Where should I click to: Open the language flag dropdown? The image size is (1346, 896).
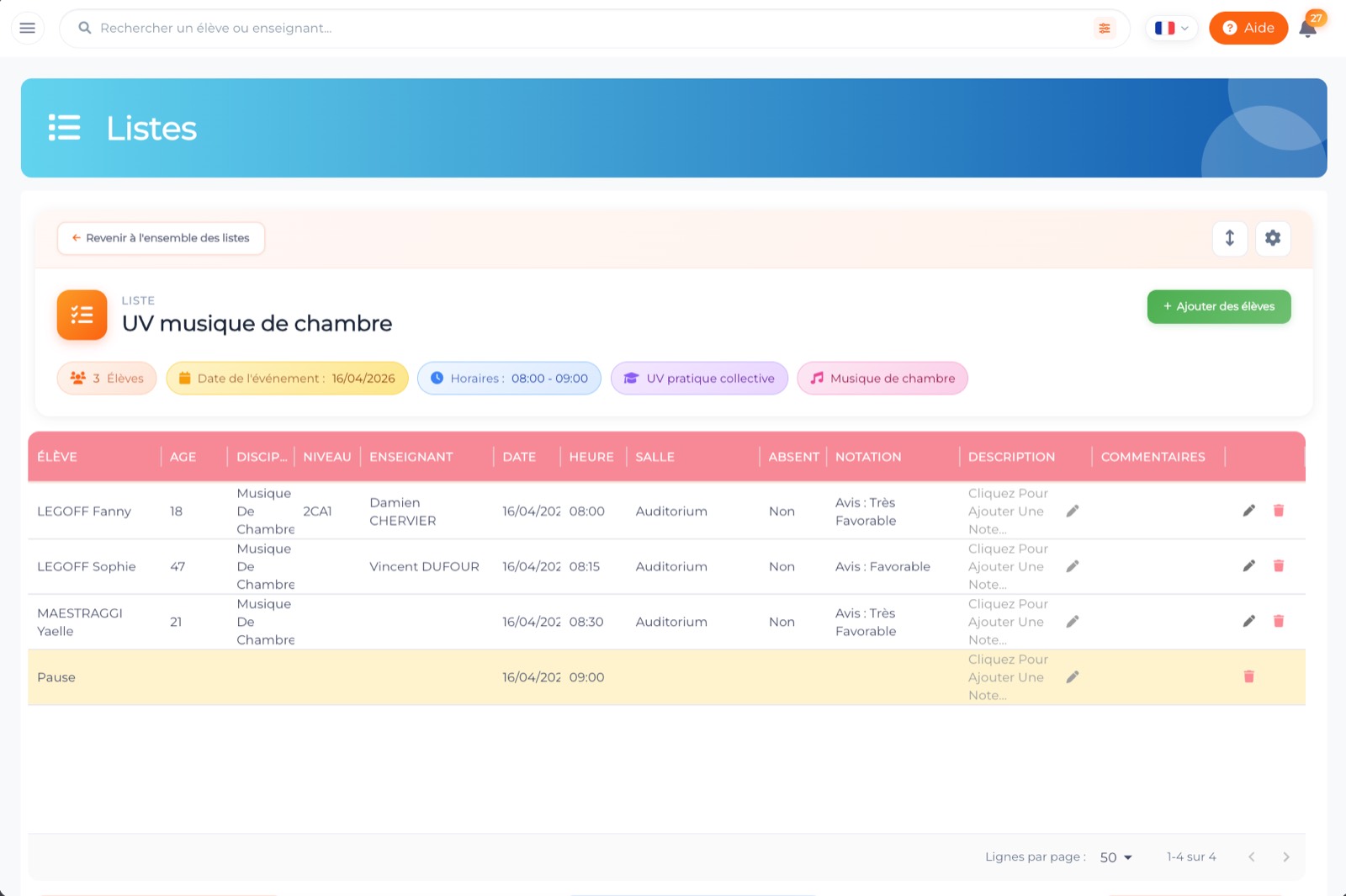coord(1171,28)
